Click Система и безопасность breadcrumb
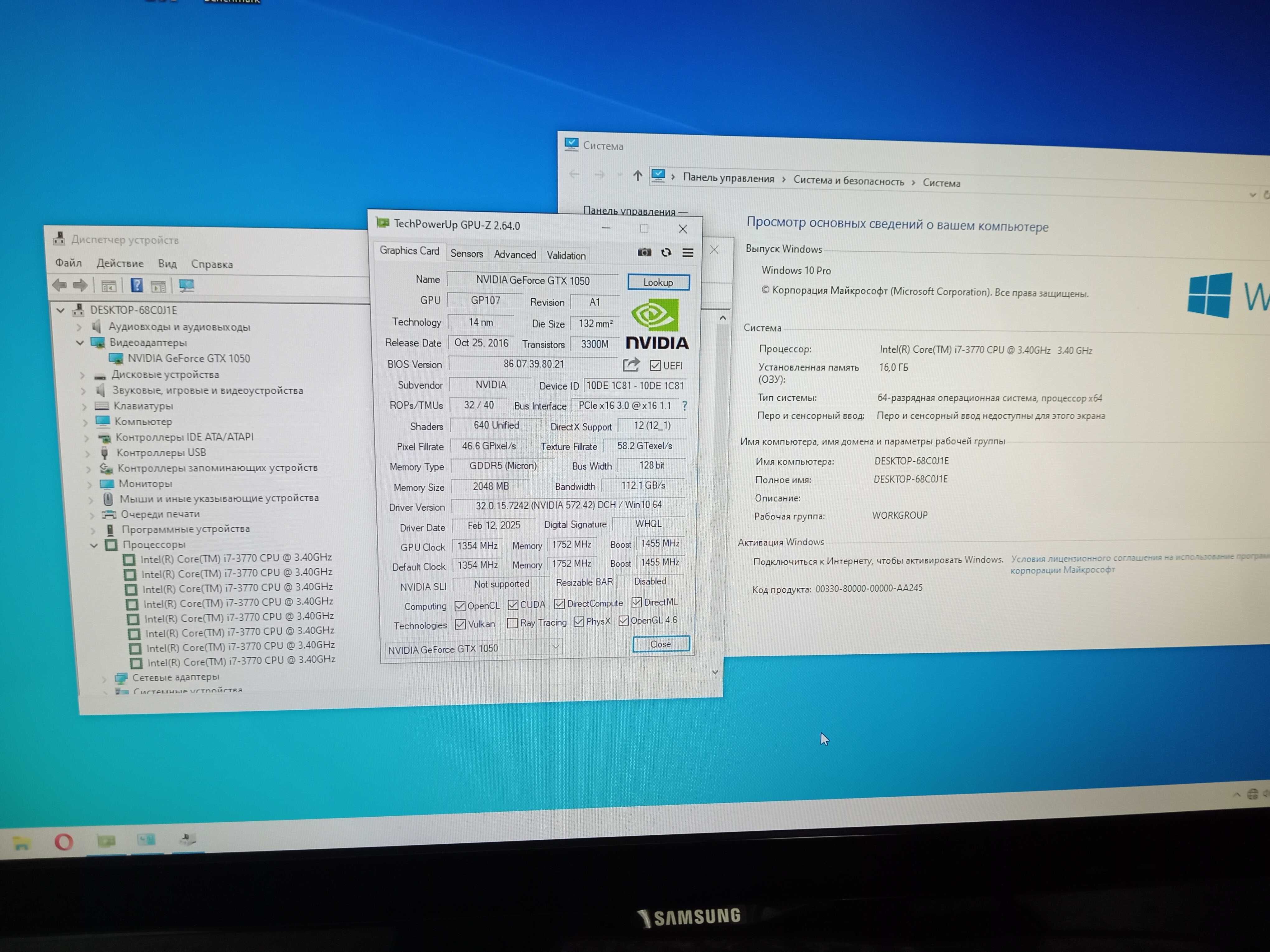 849,181
